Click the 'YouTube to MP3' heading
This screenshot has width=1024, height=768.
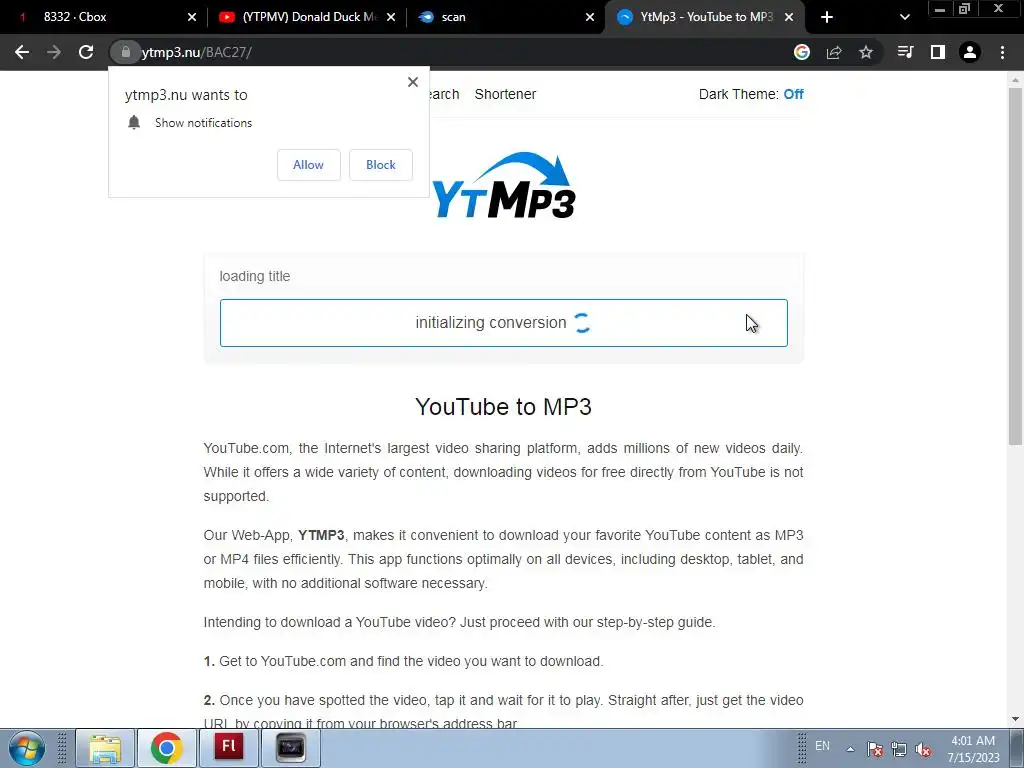click(x=504, y=406)
